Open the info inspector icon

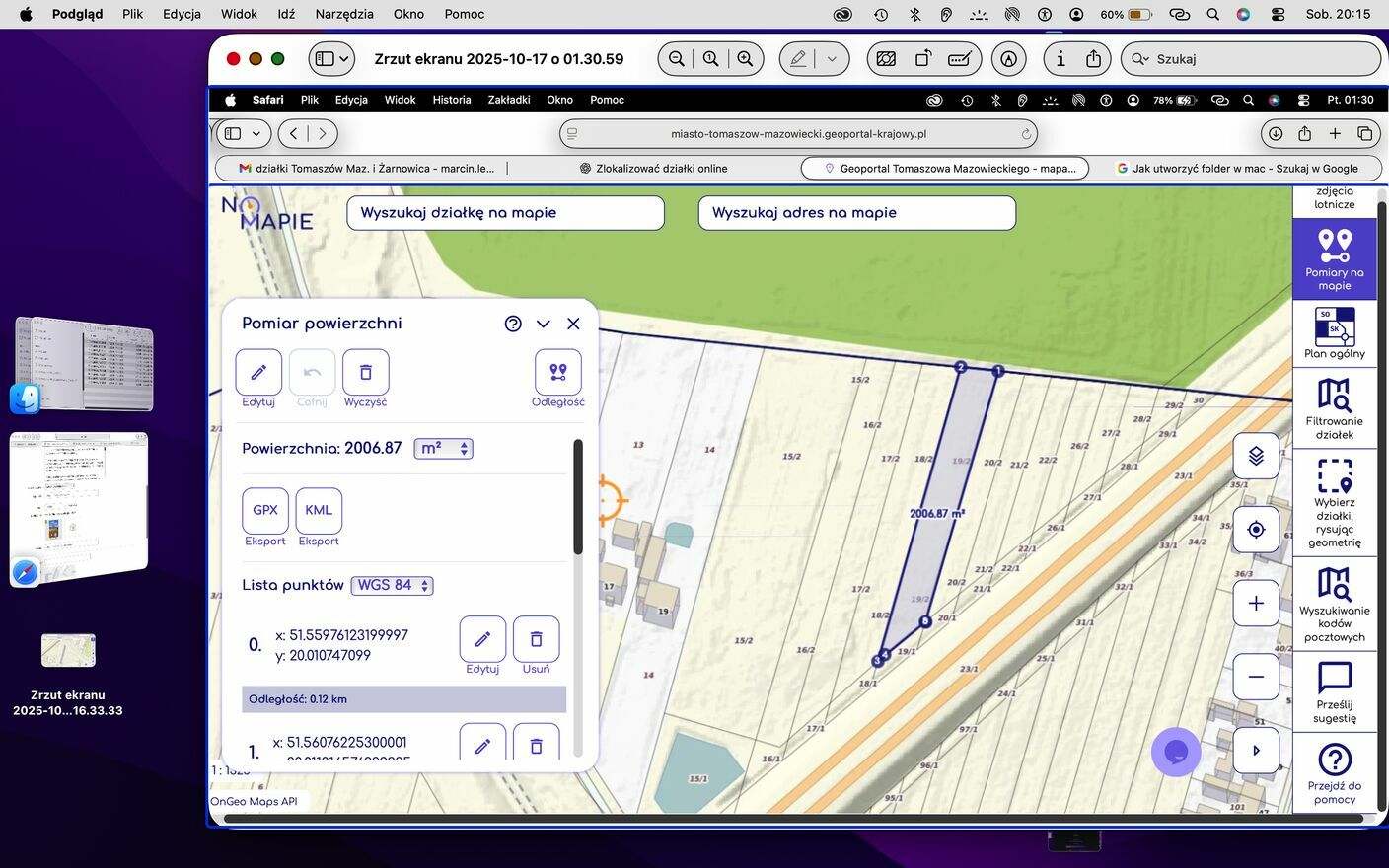pos(1060,59)
